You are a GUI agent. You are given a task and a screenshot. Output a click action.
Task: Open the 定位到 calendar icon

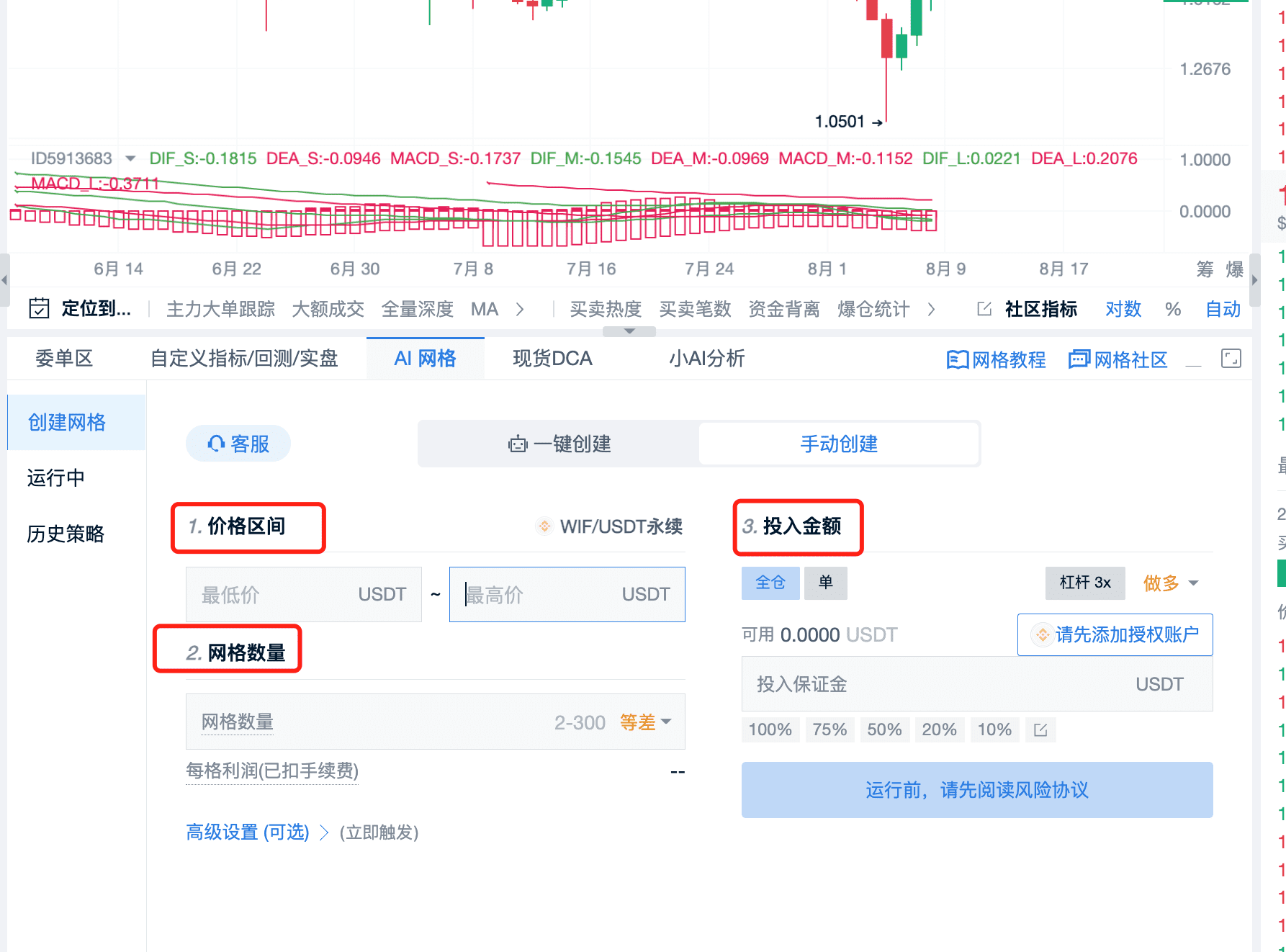39,308
